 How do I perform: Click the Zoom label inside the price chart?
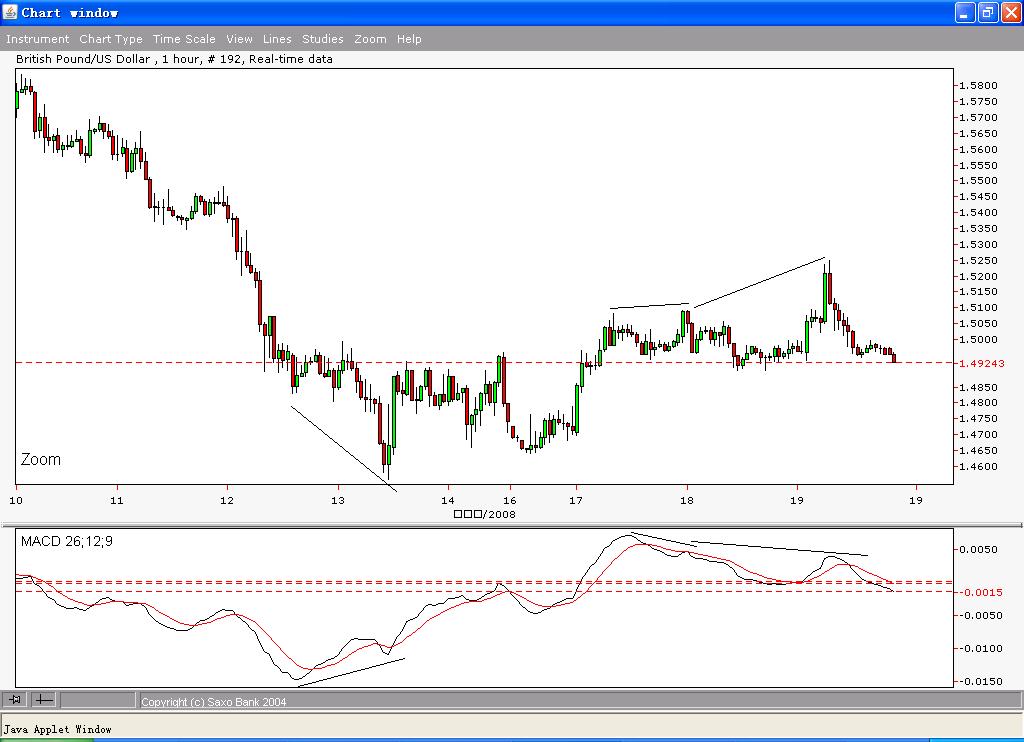(40, 459)
